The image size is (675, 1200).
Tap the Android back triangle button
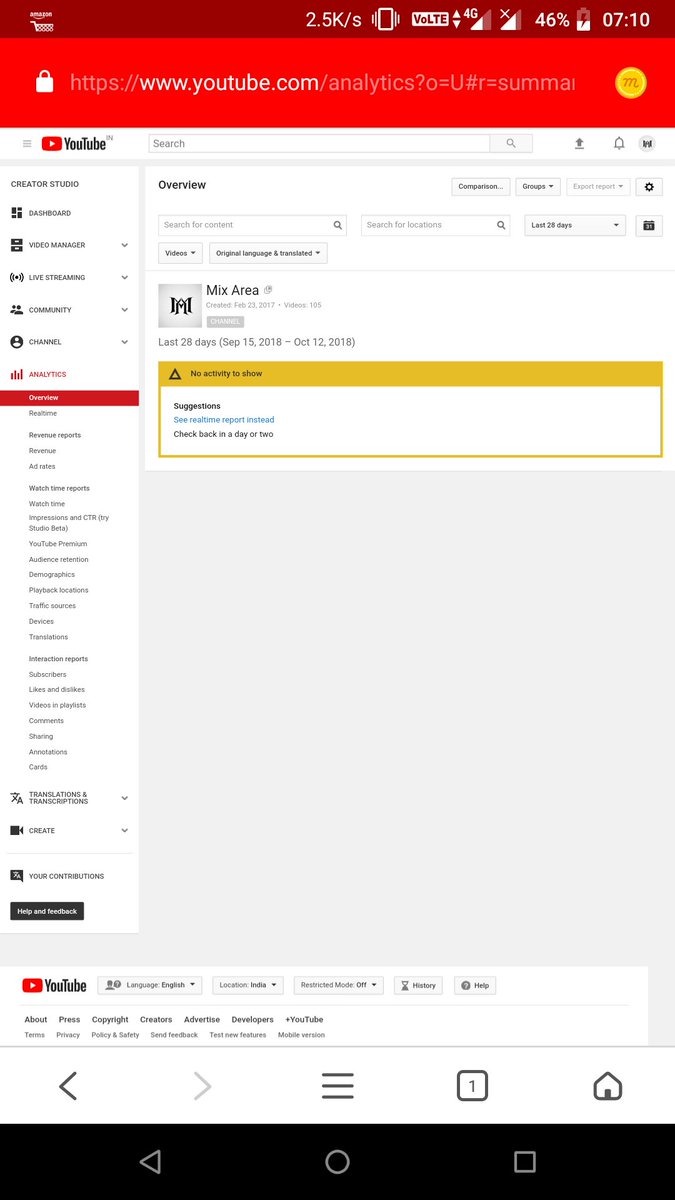(x=151, y=1161)
